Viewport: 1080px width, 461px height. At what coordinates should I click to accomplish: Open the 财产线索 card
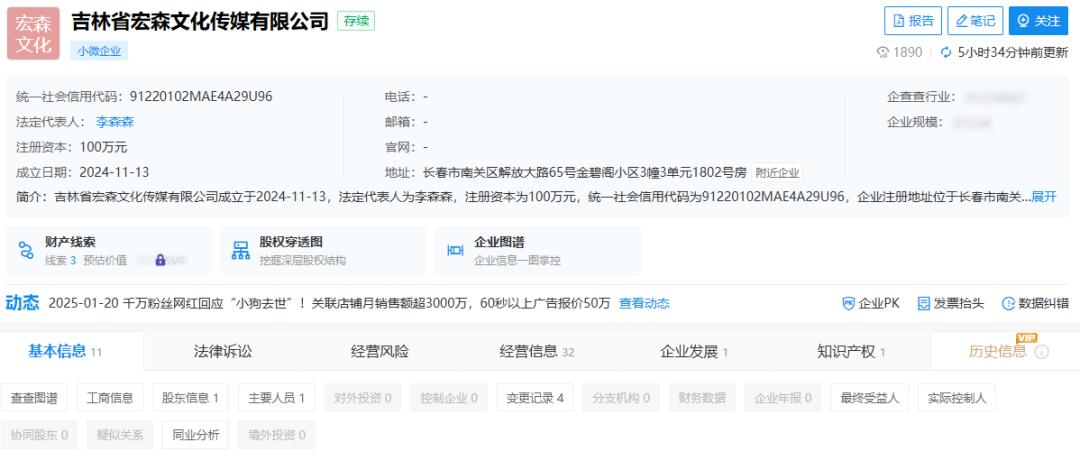pyautogui.click(x=109, y=251)
